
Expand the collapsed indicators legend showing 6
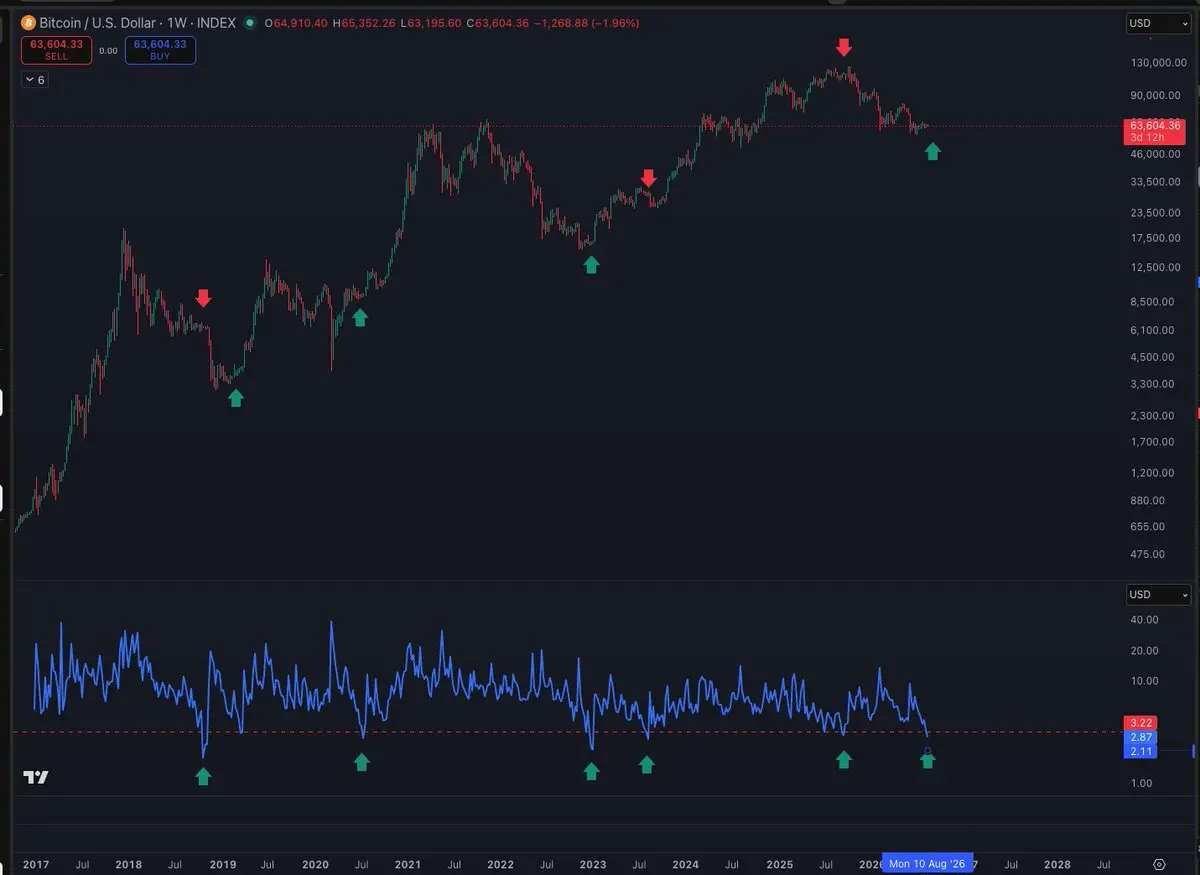[34, 79]
